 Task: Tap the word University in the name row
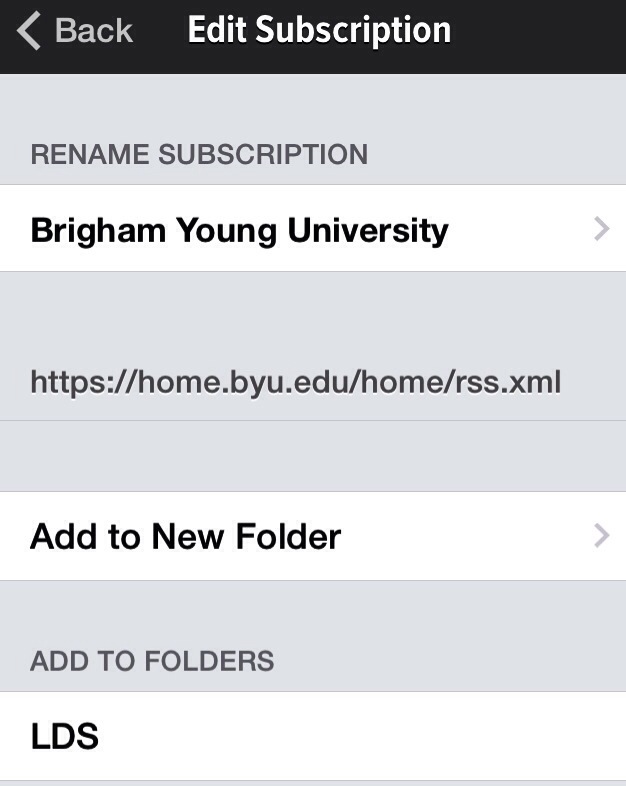pos(368,231)
